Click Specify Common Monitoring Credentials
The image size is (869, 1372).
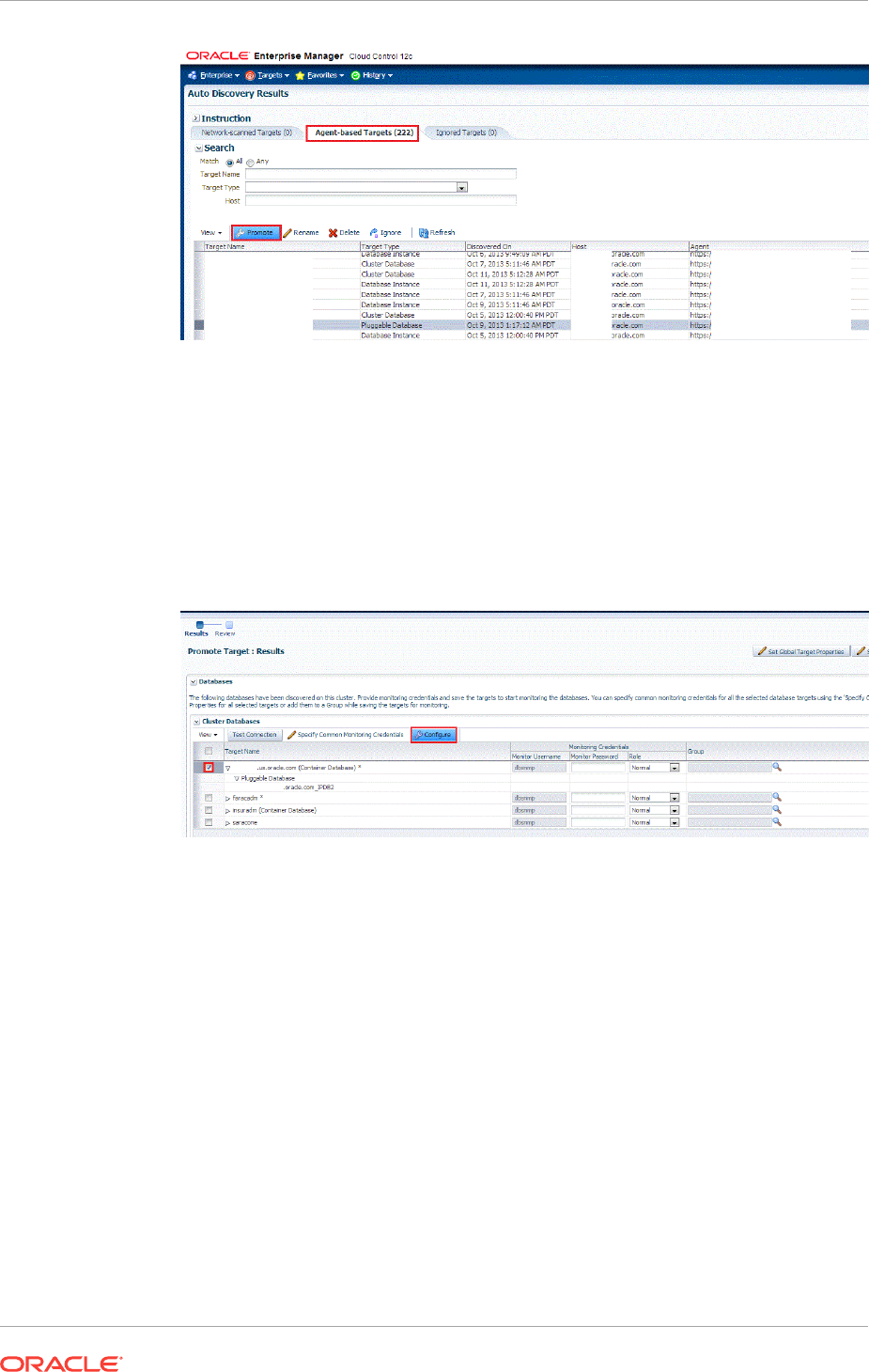tap(346, 735)
